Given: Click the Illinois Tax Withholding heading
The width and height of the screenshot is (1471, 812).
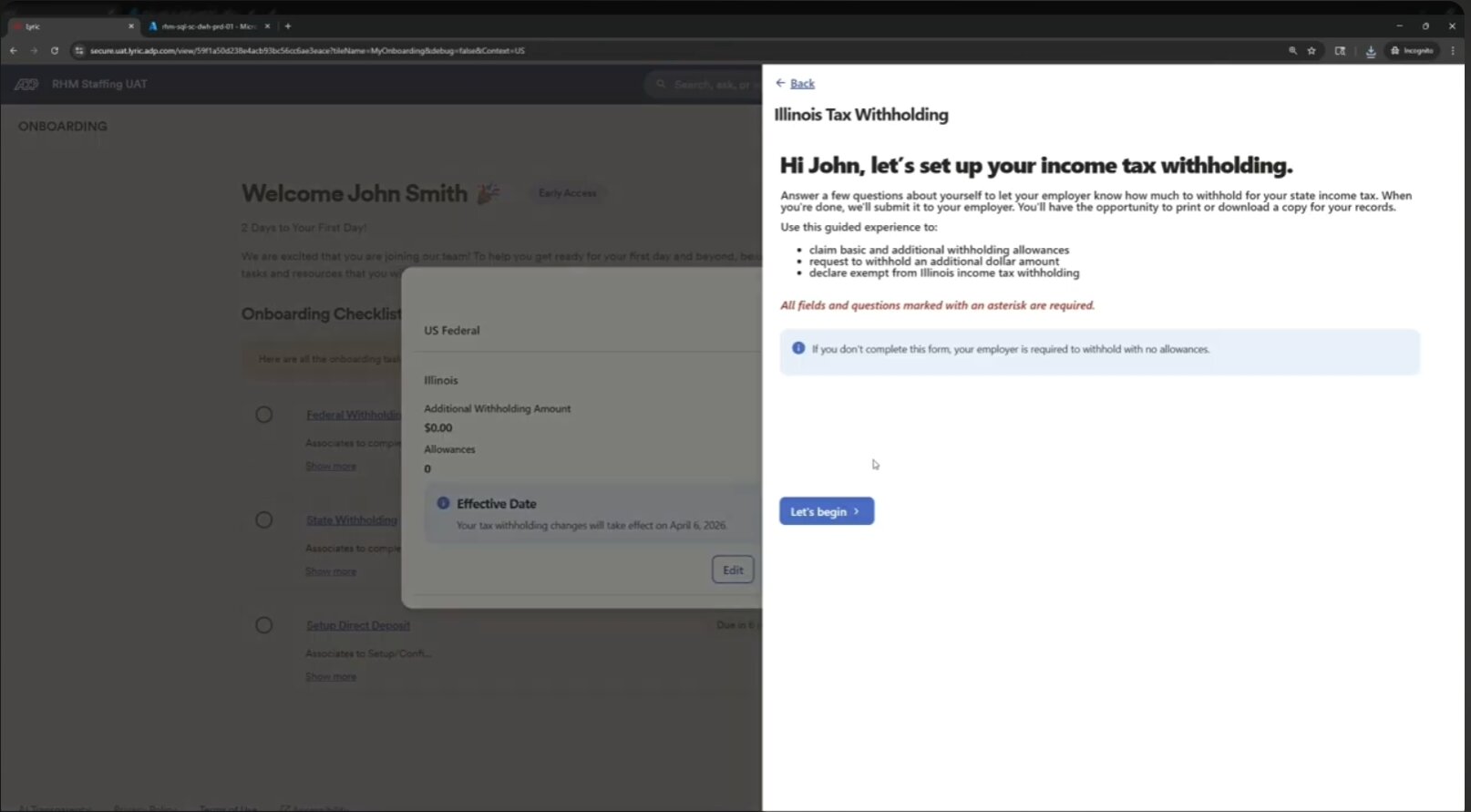Looking at the screenshot, I should pos(861,115).
